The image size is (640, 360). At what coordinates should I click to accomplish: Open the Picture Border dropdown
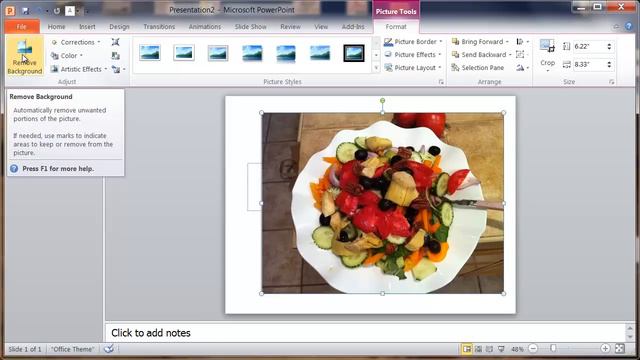(x=413, y=42)
